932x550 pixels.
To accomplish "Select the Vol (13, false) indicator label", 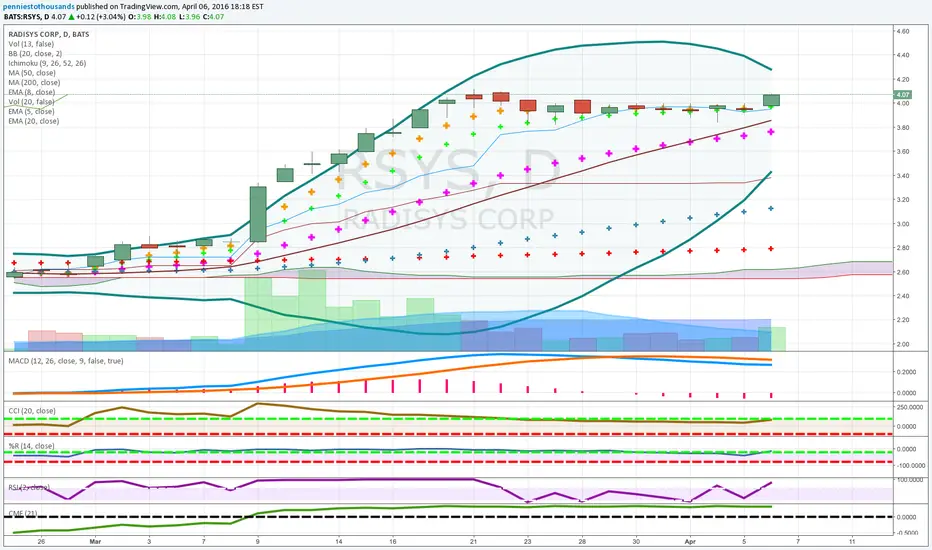I will click(x=31, y=44).
